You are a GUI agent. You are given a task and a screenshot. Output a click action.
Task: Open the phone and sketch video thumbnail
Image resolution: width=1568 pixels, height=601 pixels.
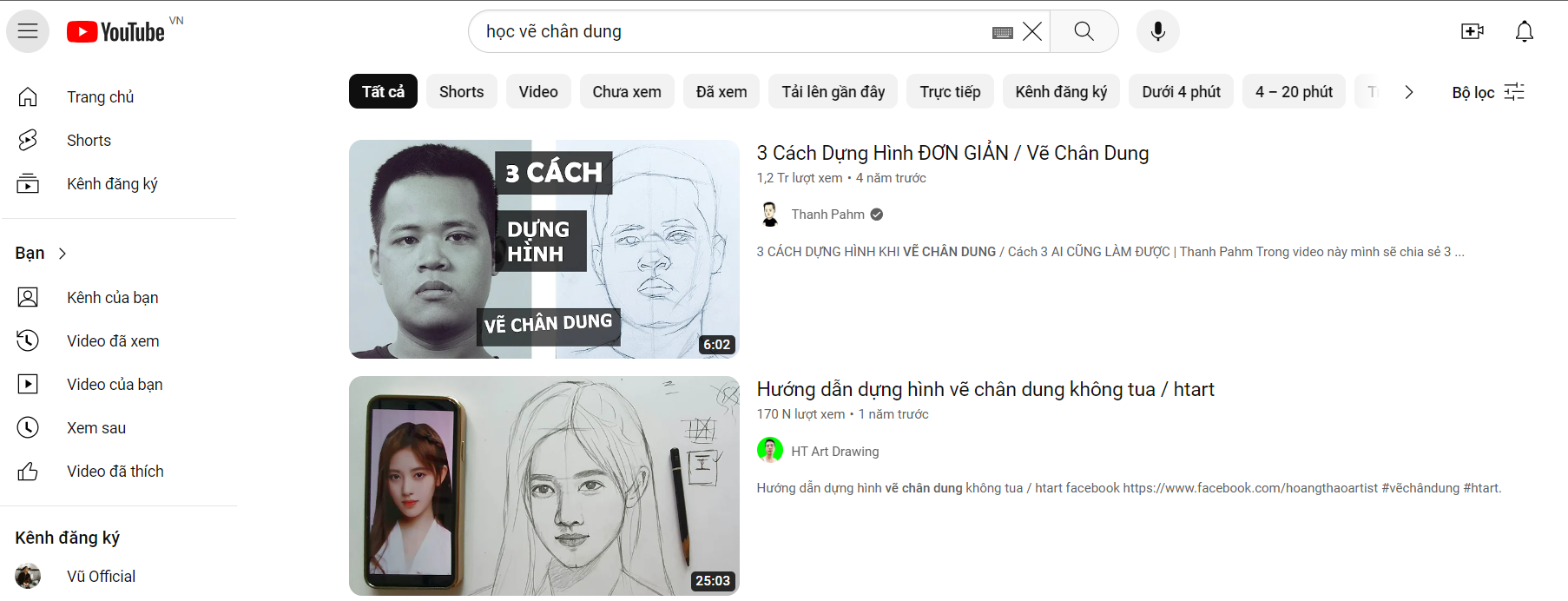coord(544,485)
